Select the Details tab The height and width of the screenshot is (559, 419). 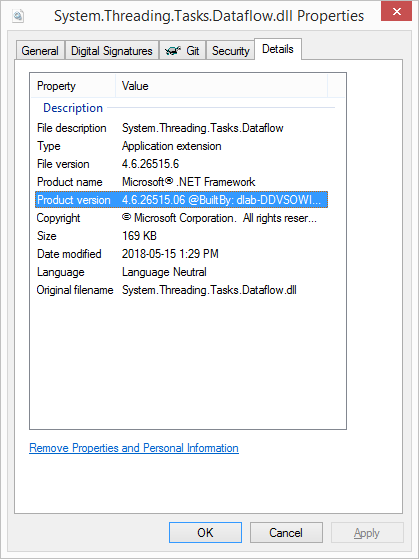[x=278, y=49]
